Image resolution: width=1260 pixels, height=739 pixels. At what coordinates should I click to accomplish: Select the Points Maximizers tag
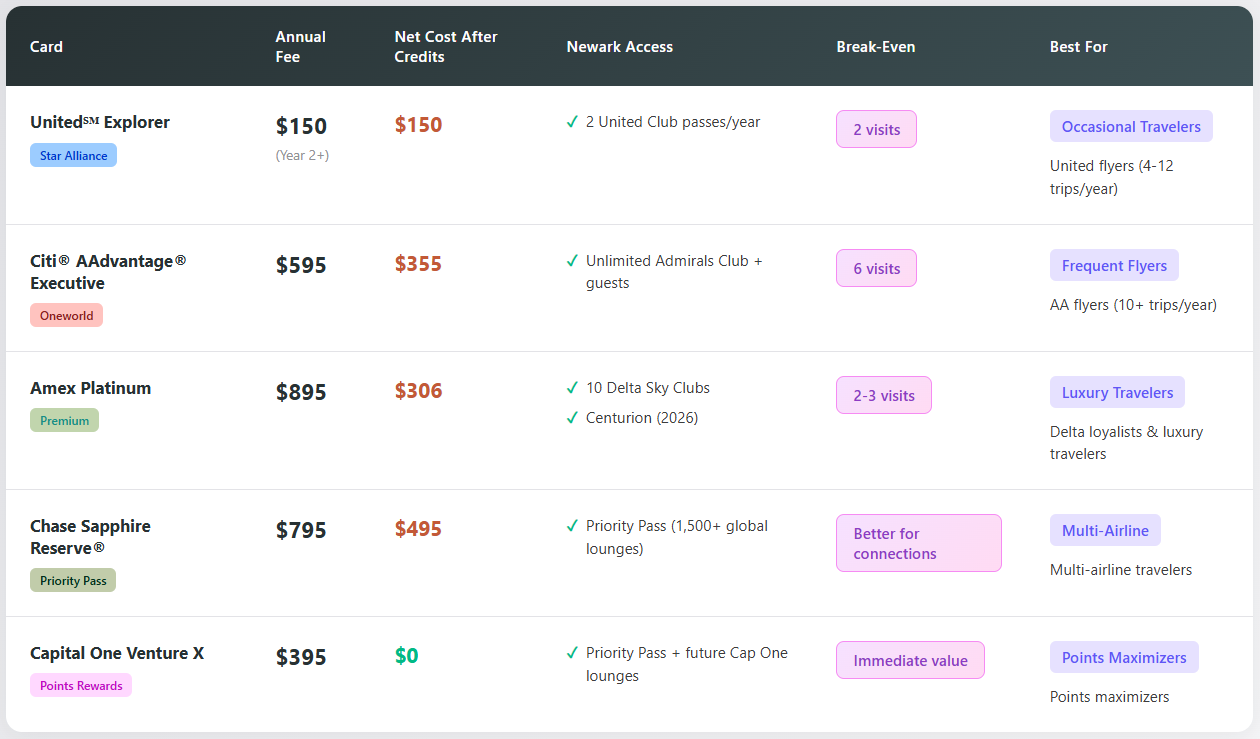pos(1124,657)
